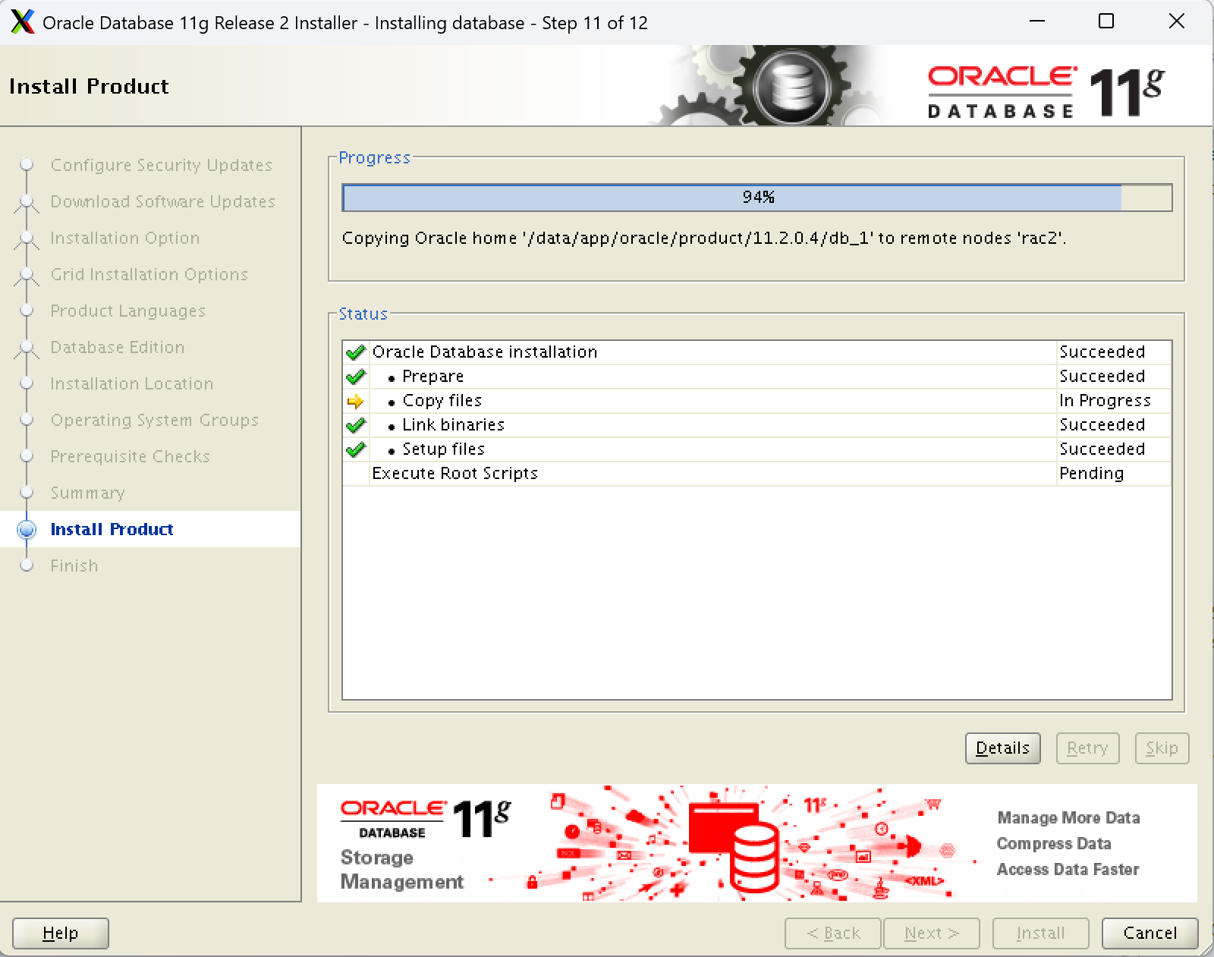Click the Oracle Database installation row text

click(x=485, y=352)
